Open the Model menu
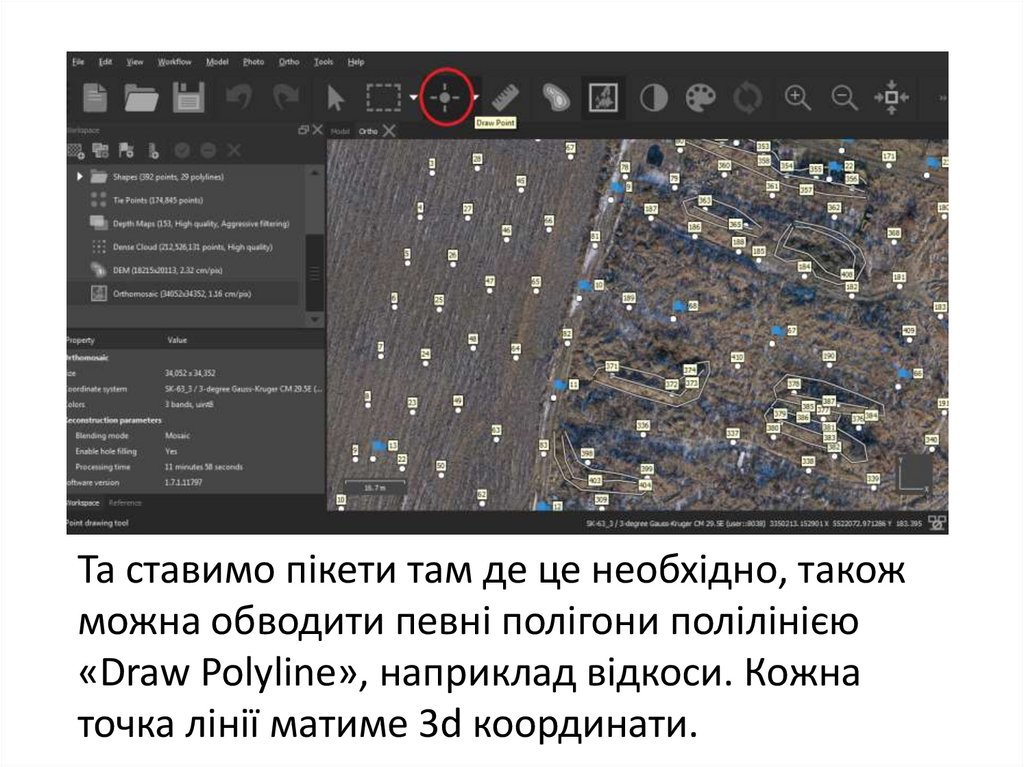 [217, 62]
